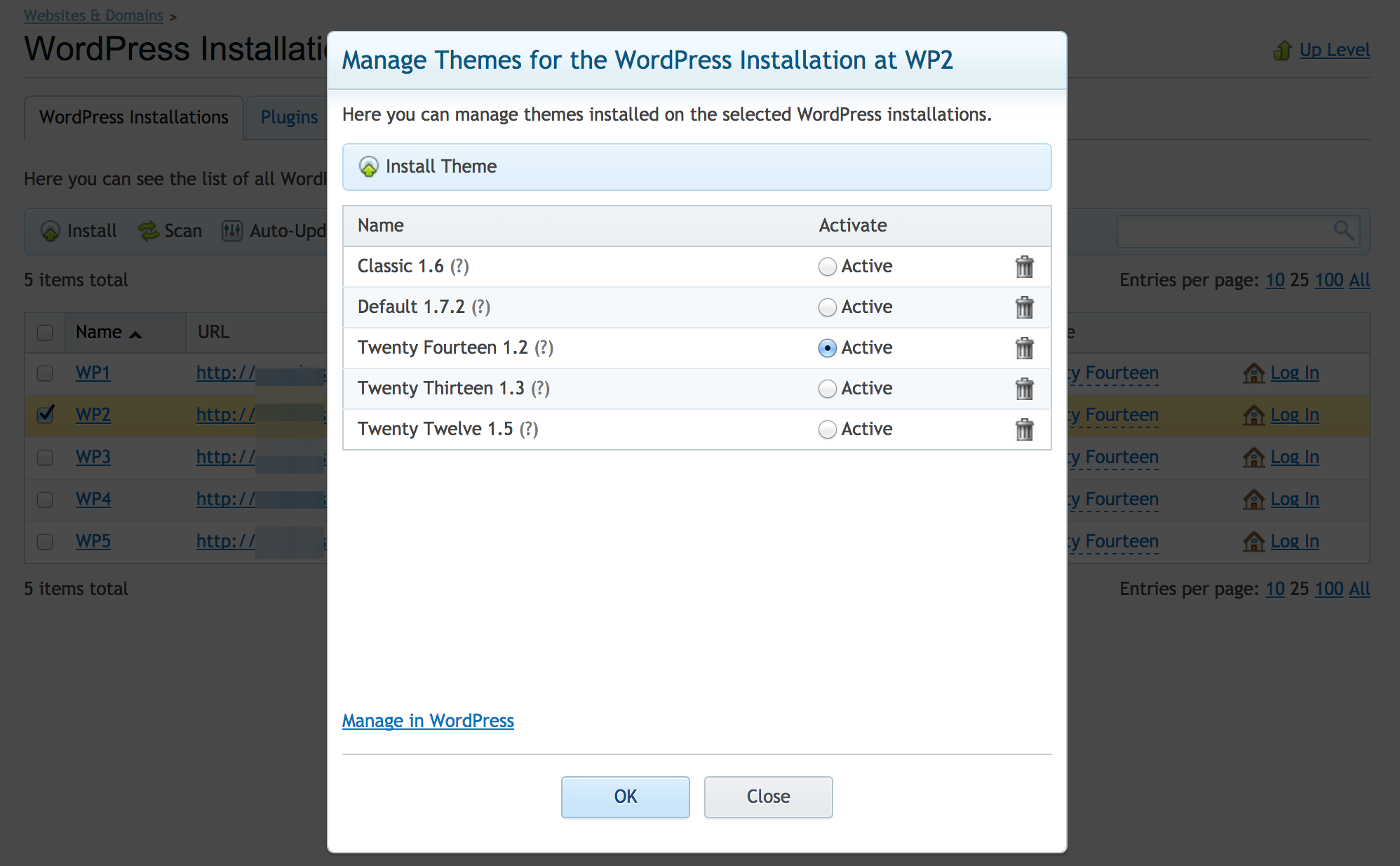
Task: Click help (?) next to Default 1.7.2
Action: [480, 307]
